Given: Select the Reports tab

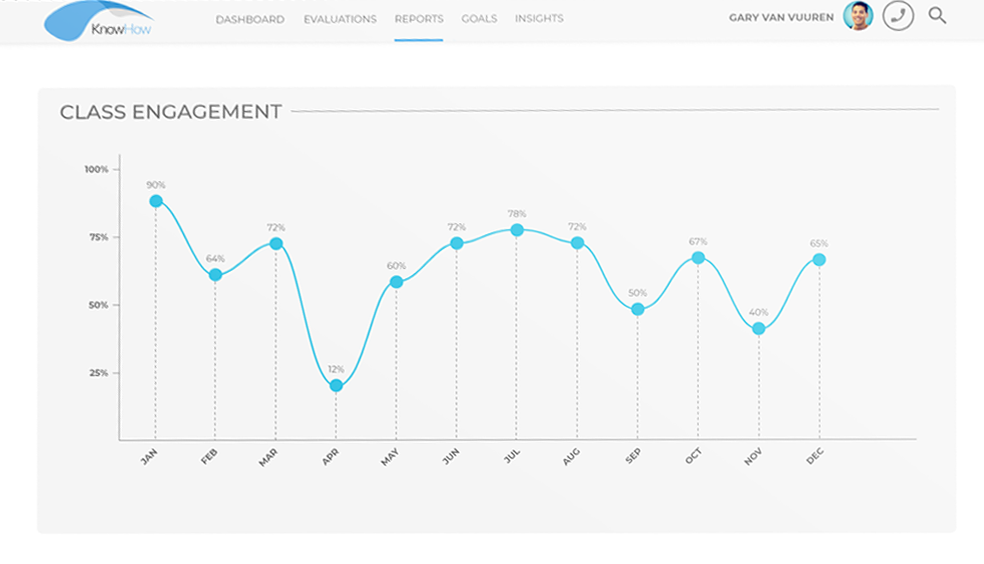Looking at the screenshot, I should [418, 19].
